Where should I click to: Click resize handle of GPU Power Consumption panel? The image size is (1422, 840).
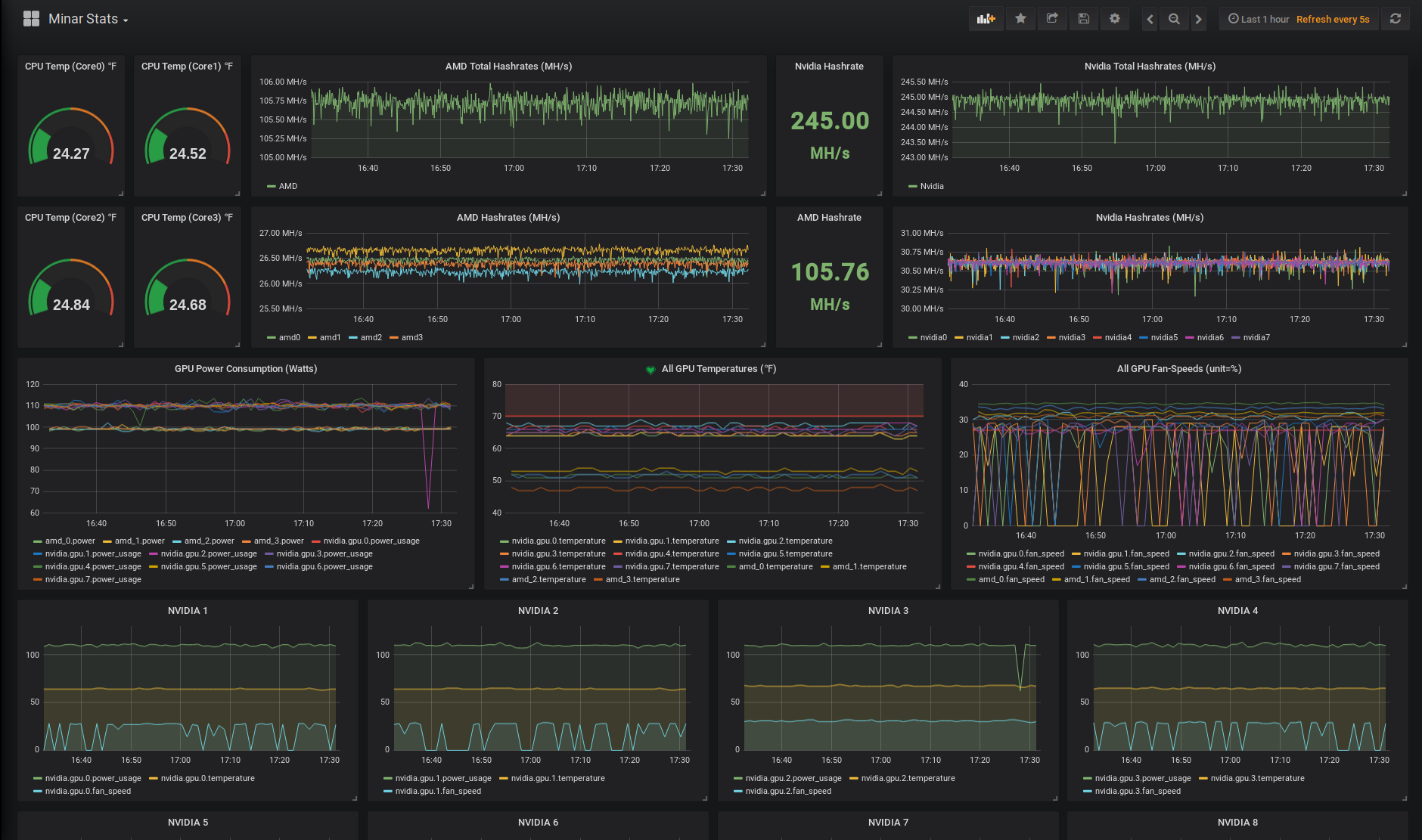click(x=470, y=586)
